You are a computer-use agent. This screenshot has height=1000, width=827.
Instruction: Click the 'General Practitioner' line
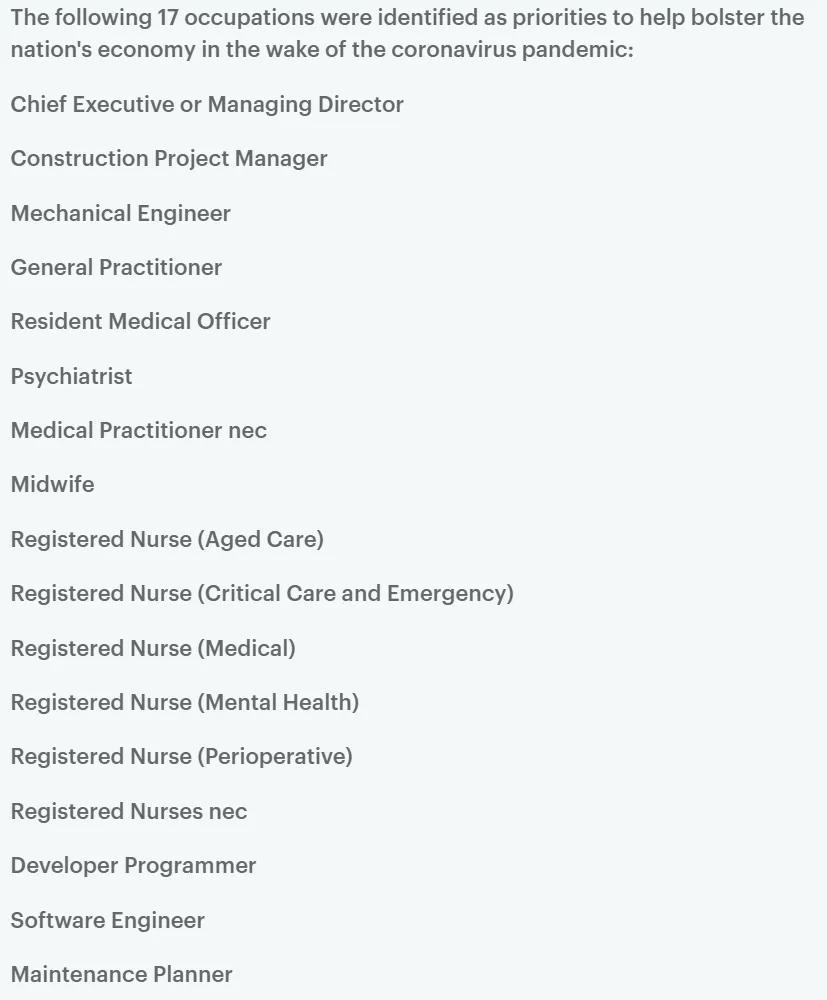pos(116,267)
